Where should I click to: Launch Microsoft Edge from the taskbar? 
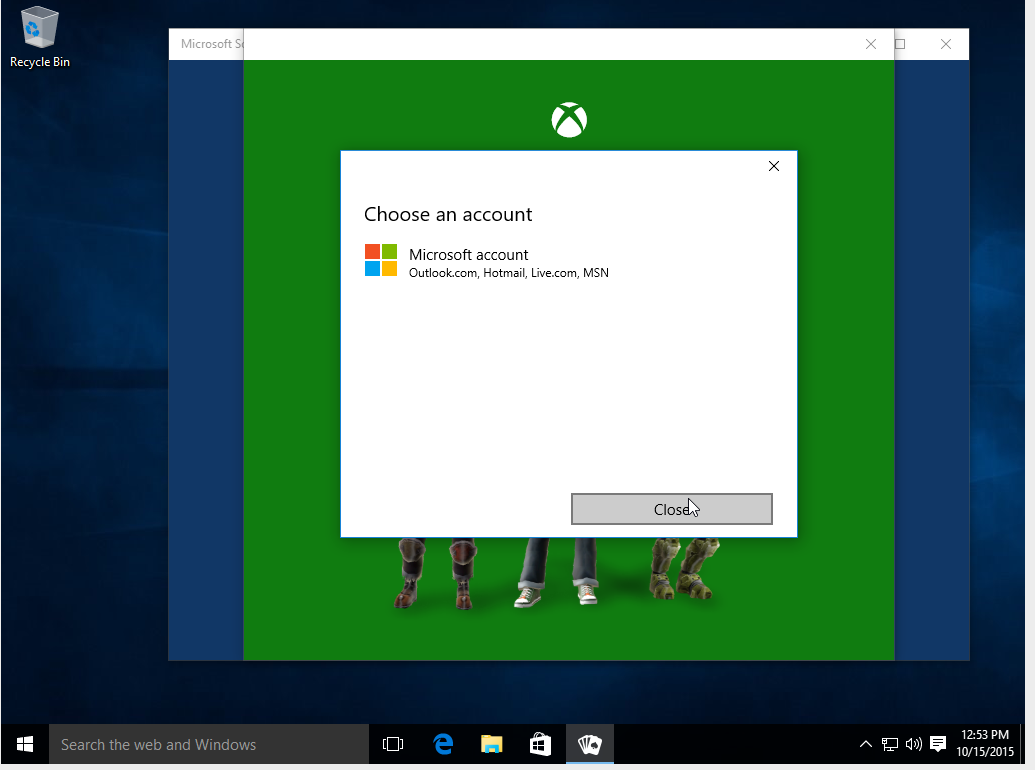[x=443, y=744]
